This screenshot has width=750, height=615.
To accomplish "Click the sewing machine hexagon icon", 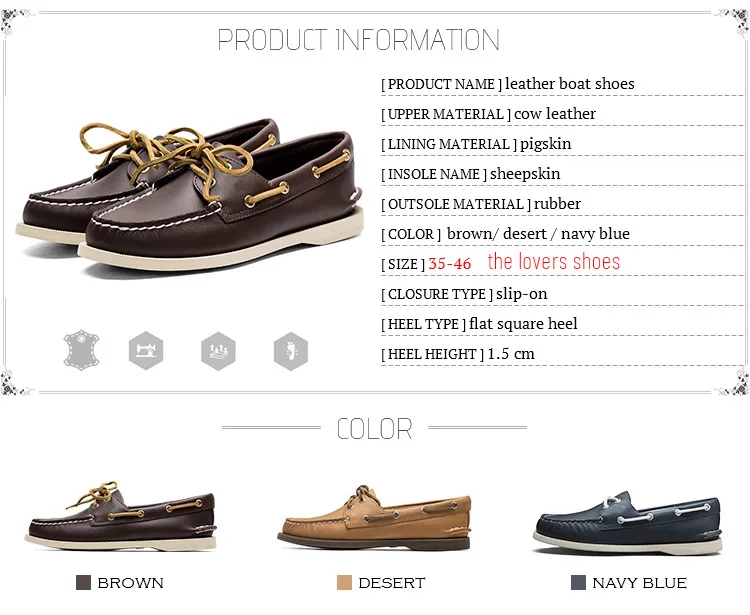I will 146,350.
